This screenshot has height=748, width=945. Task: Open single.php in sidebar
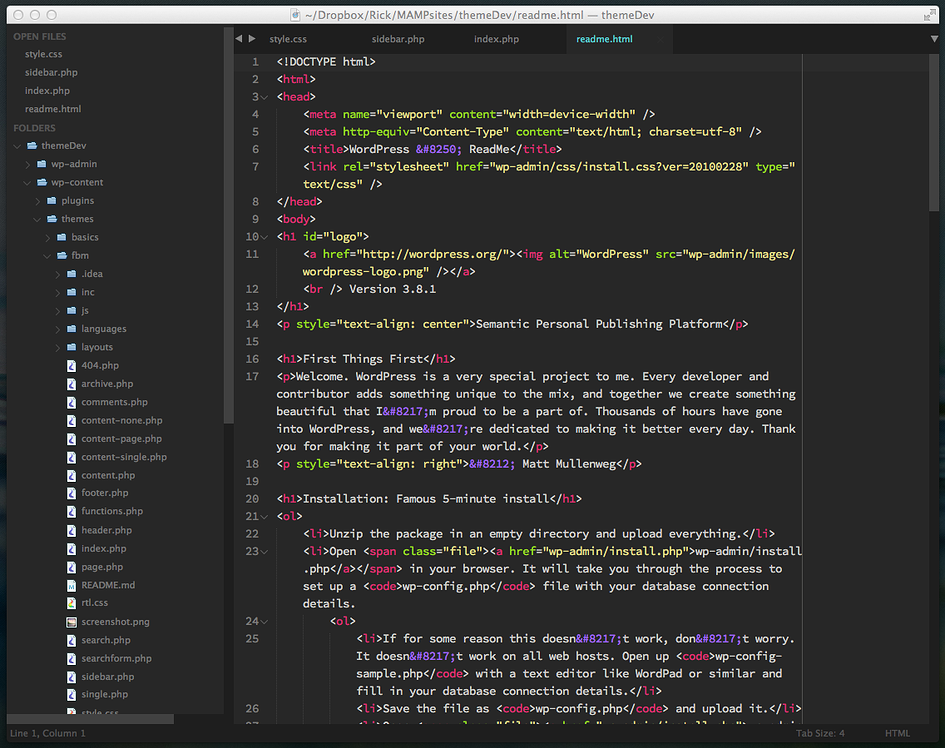(105, 694)
